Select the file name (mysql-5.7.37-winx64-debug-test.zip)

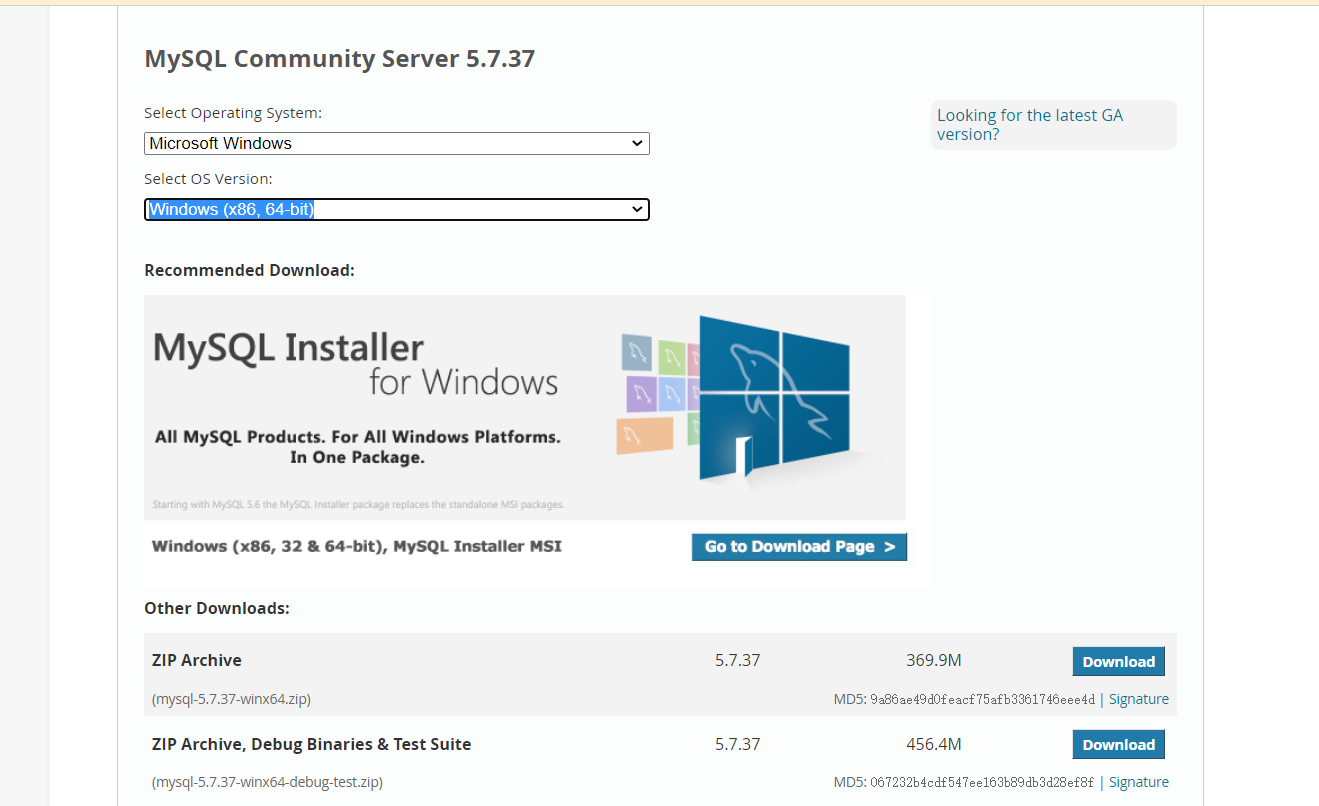pyautogui.click(x=267, y=783)
